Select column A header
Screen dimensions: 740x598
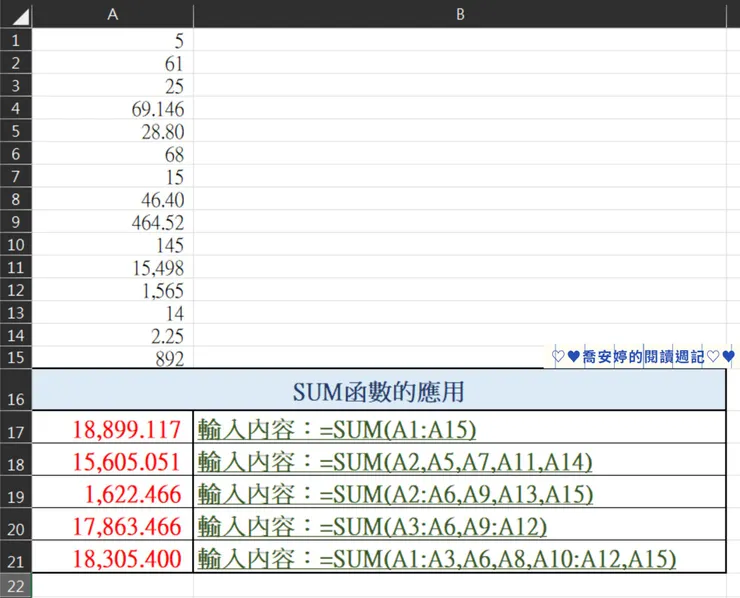pos(112,14)
